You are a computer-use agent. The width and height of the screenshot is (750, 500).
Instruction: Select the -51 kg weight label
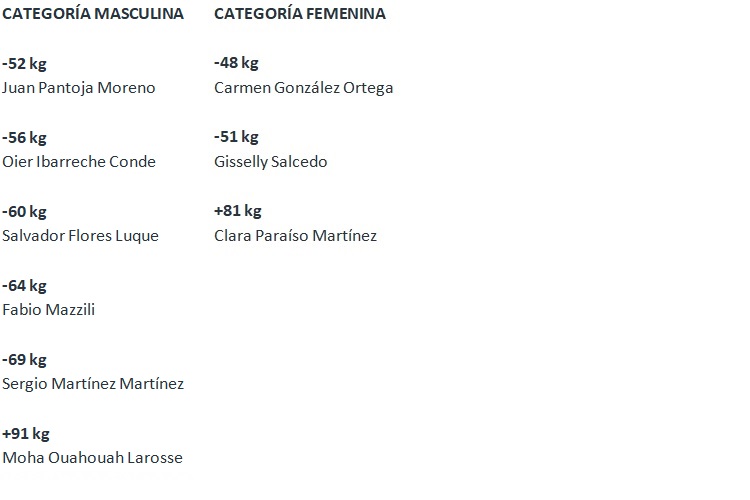pyautogui.click(x=236, y=137)
